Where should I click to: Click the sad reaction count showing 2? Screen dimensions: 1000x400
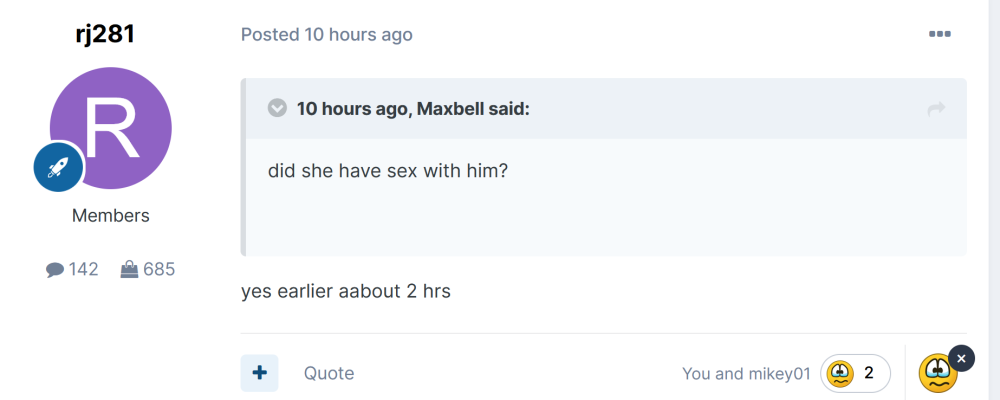[x=855, y=373]
